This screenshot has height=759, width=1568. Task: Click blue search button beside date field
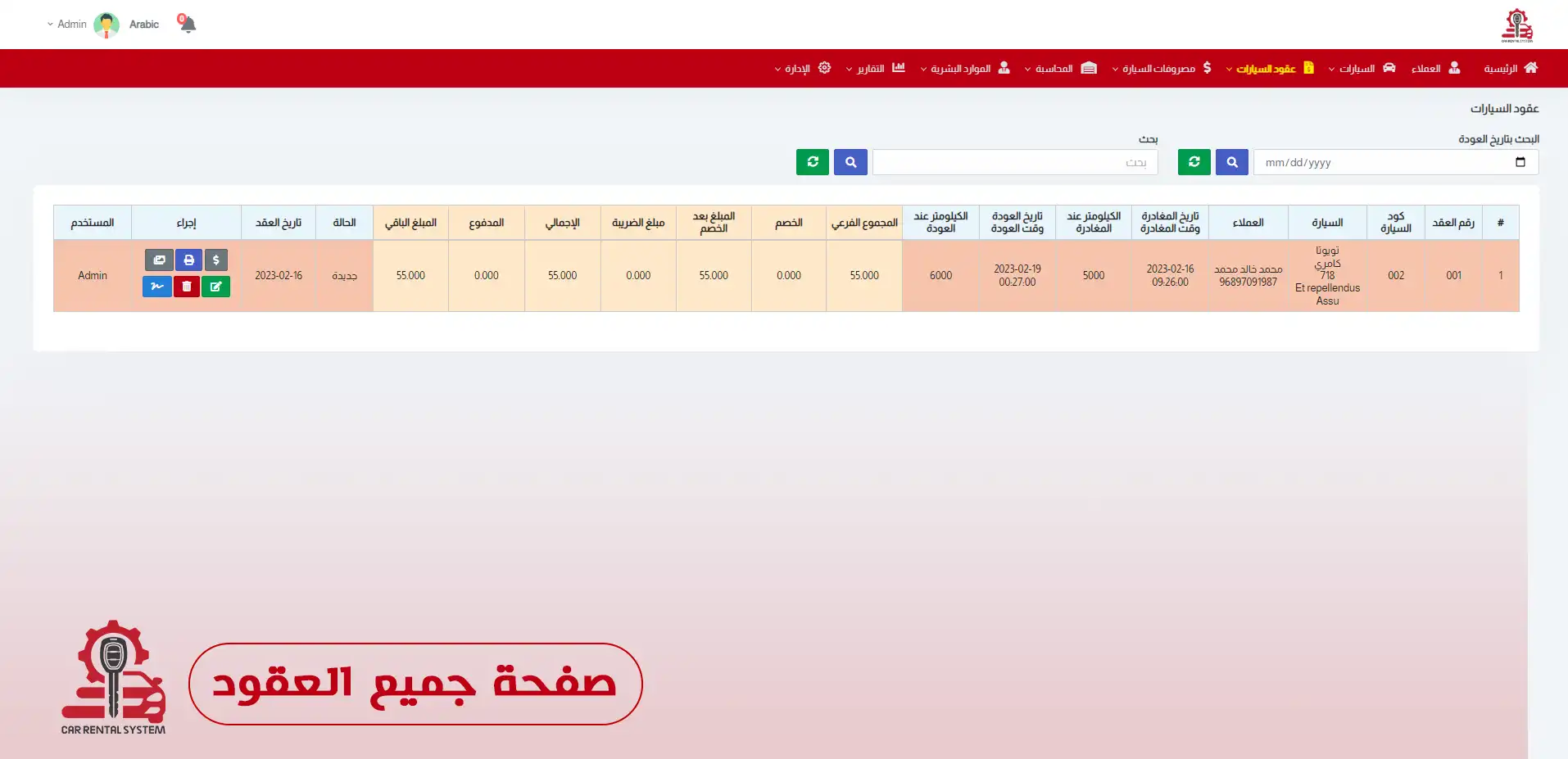click(1232, 162)
